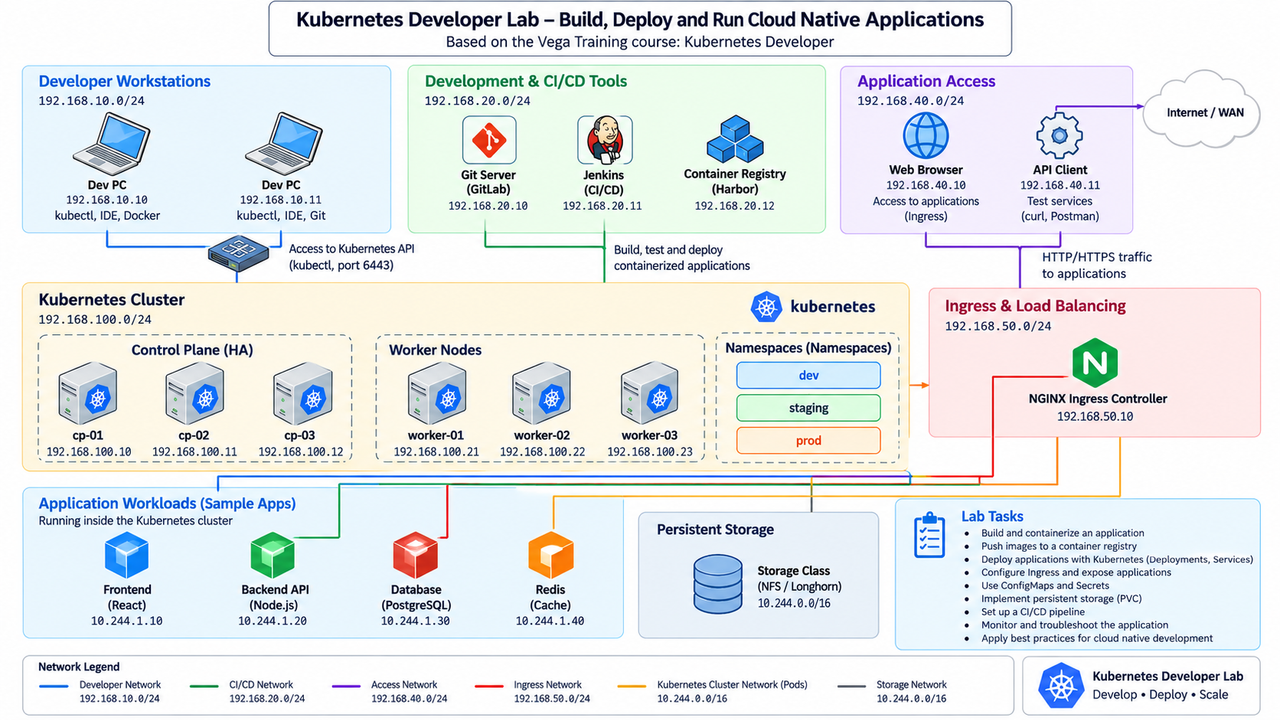Viewport: 1280px width, 720px height.
Task: Click the Lab Tasks clipboard checklist icon
Action: [930, 535]
